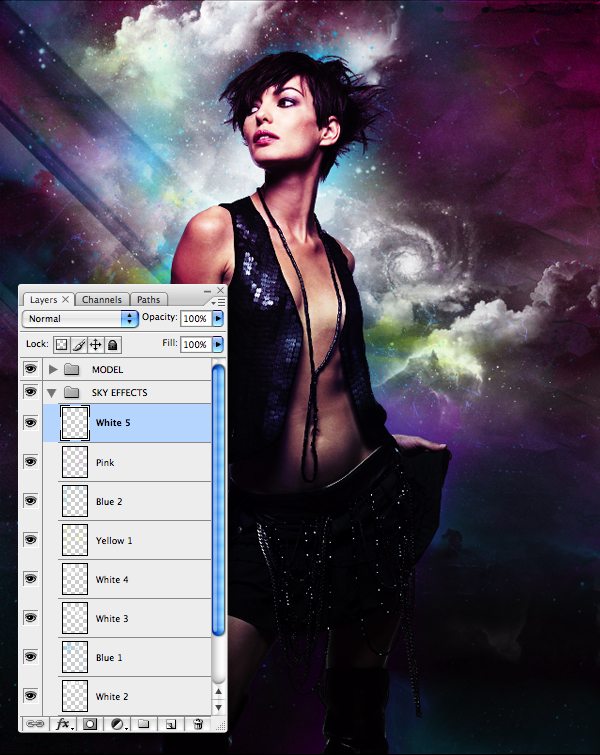
Task: Click the MODEL group folder icon
Action: point(72,369)
